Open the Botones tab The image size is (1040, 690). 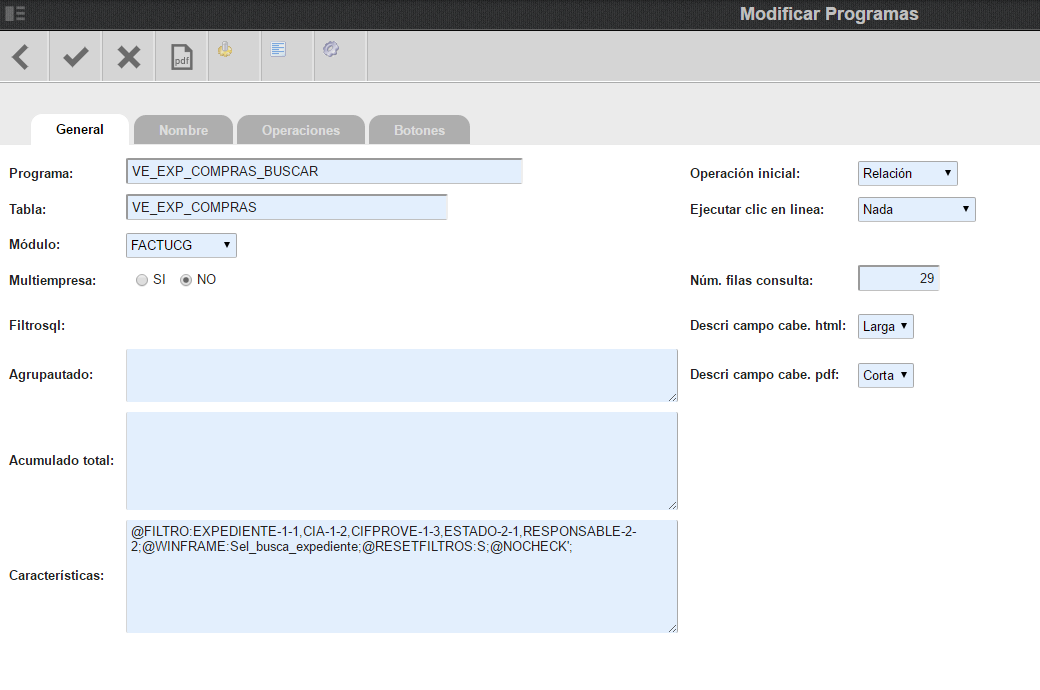coord(419,130)
